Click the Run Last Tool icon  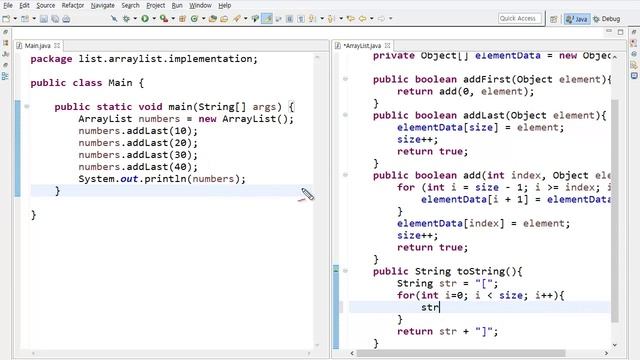tap(164, 19)
